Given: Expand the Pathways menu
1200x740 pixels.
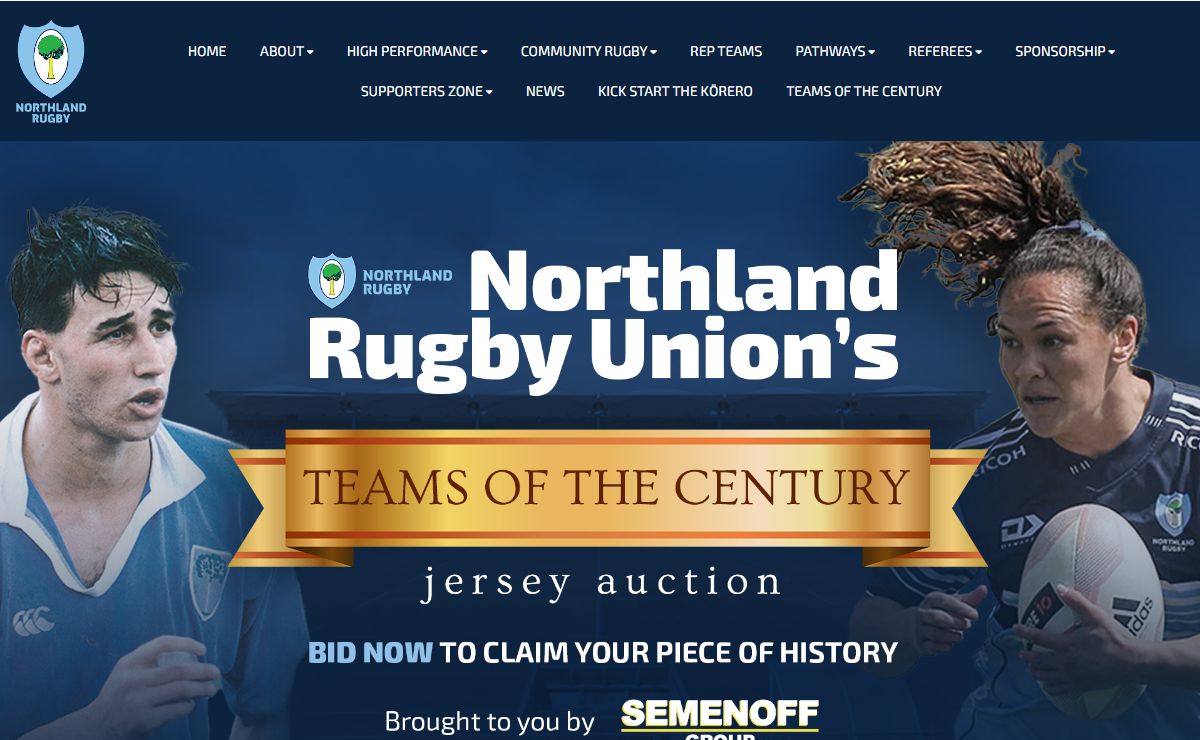Looking at the screenshot, I should [x=835, y=51].
